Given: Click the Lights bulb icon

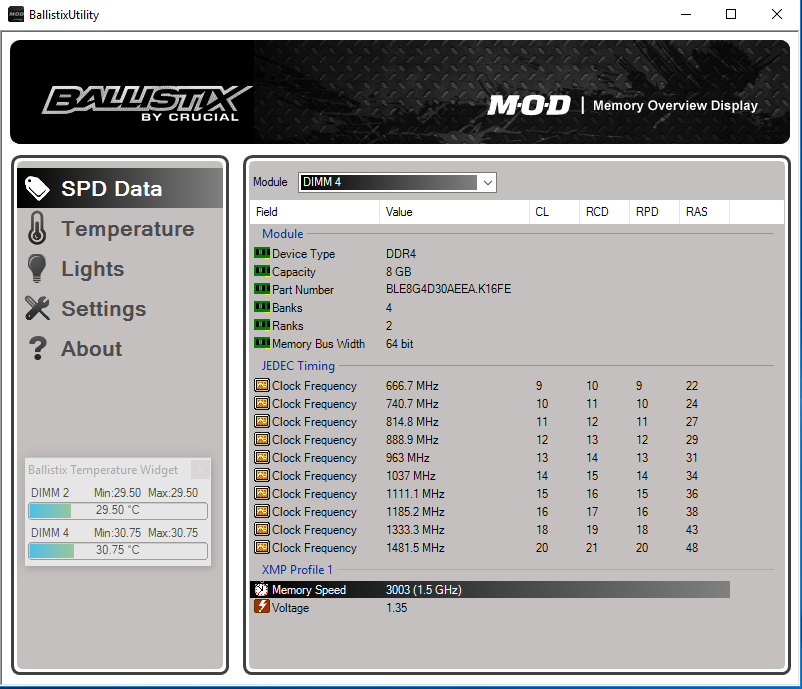Looking at the screenshot, I should (37, 268).
